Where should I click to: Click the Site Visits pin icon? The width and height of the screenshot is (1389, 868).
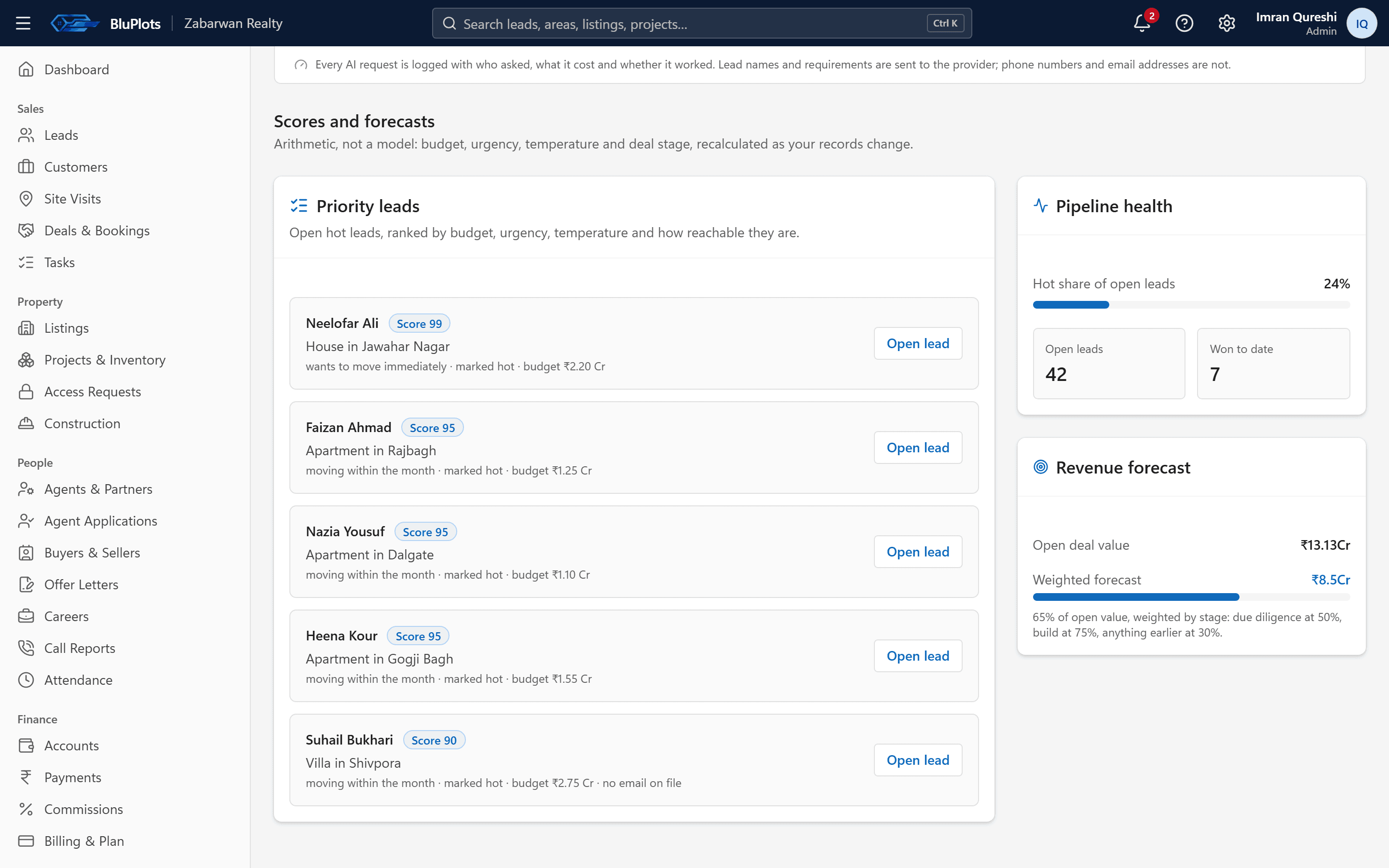pyautogui.click(x=26, y=199)
